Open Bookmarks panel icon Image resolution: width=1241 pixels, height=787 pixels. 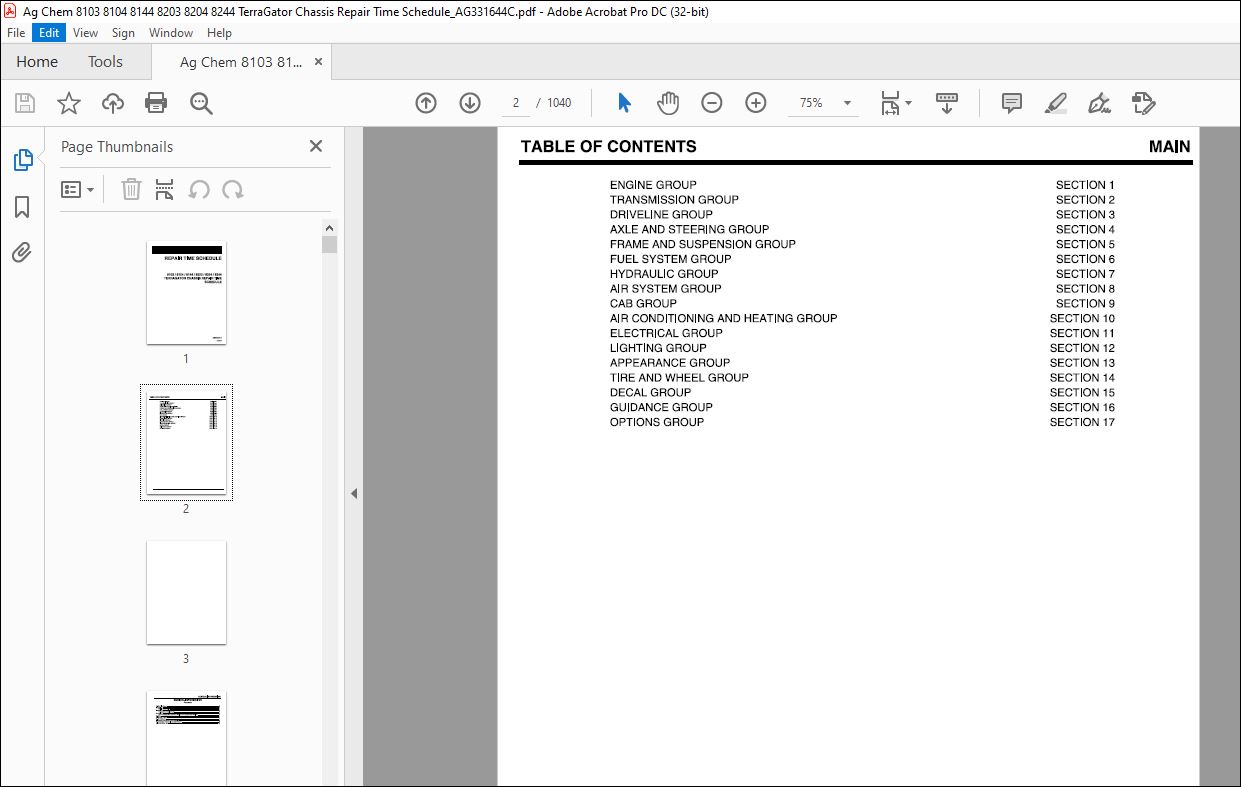tap(22, 207)
